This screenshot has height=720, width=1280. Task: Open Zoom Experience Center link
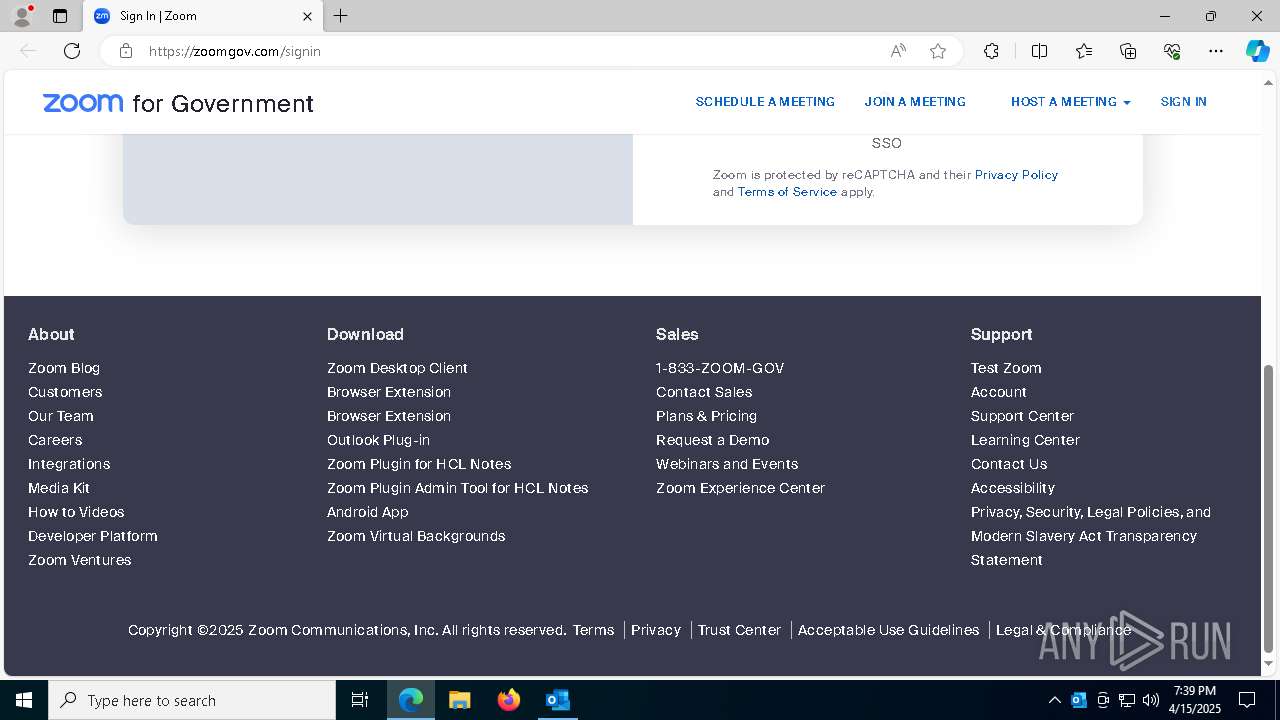coord(740,488)
